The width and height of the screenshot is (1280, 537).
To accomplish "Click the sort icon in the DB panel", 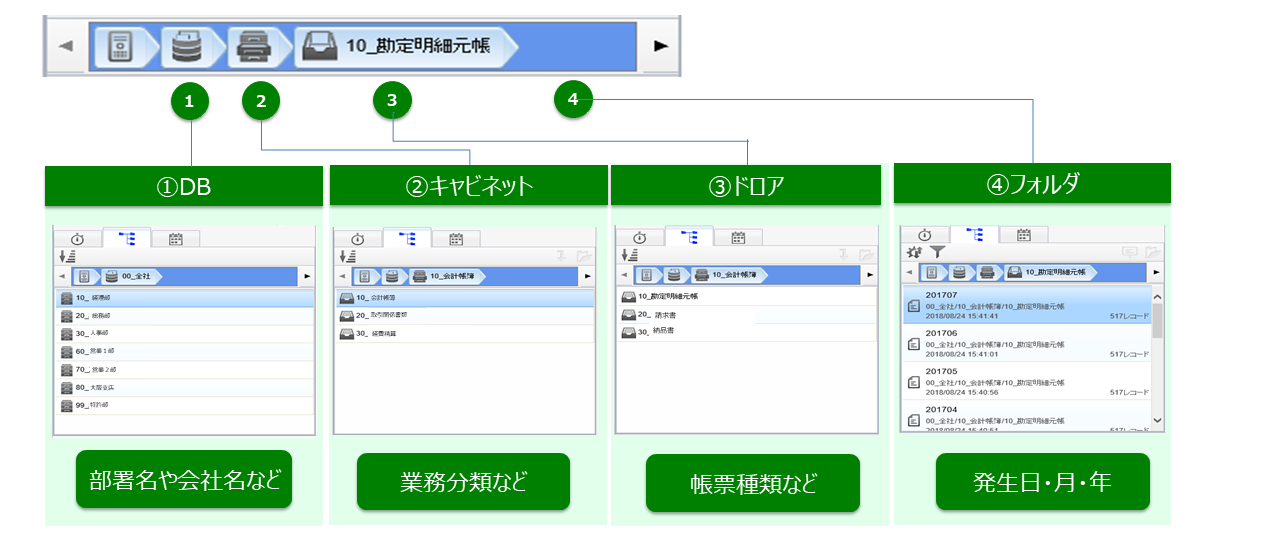I will point(68,257).
